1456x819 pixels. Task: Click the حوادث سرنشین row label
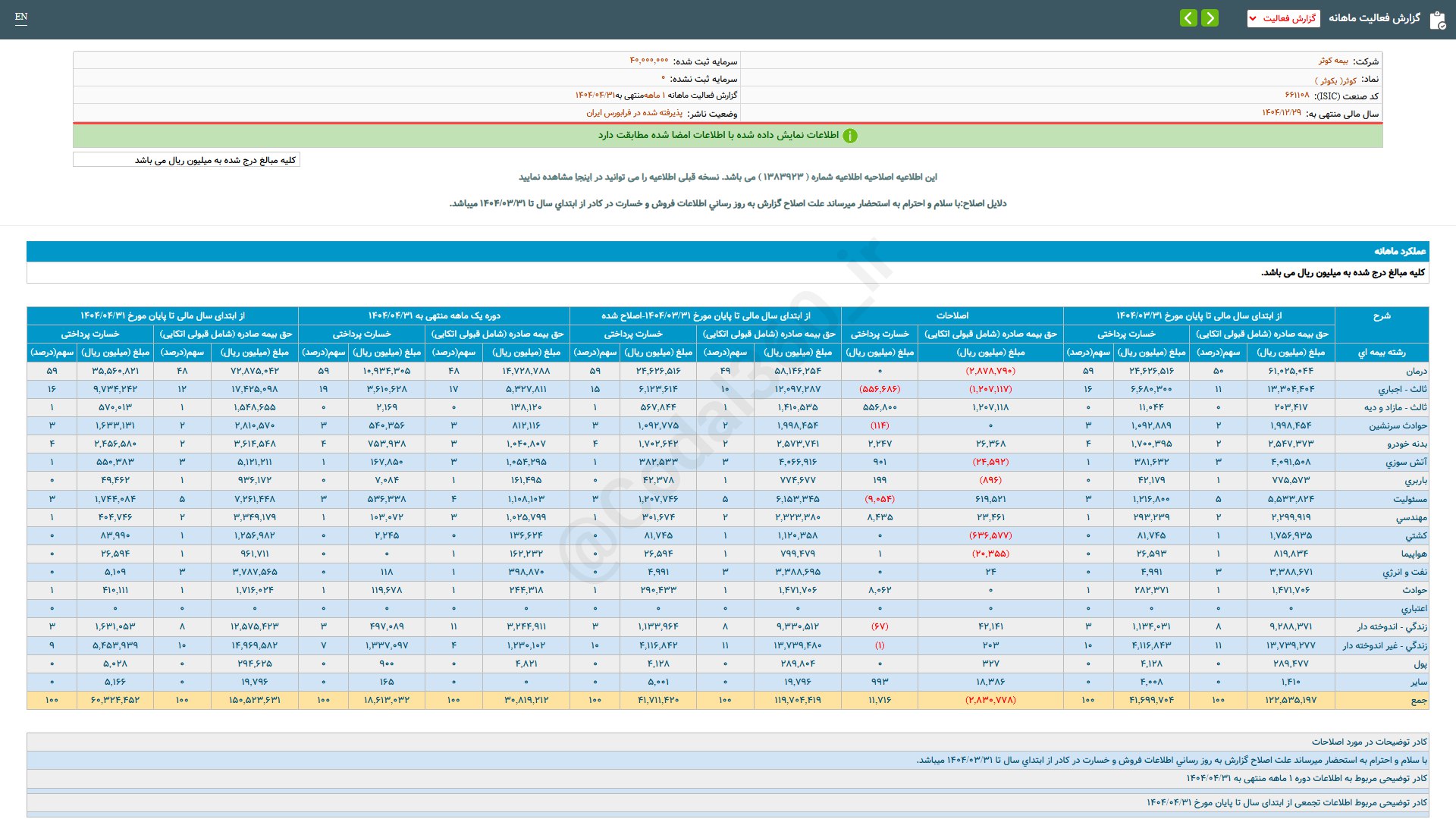[x=1398, y=426]
